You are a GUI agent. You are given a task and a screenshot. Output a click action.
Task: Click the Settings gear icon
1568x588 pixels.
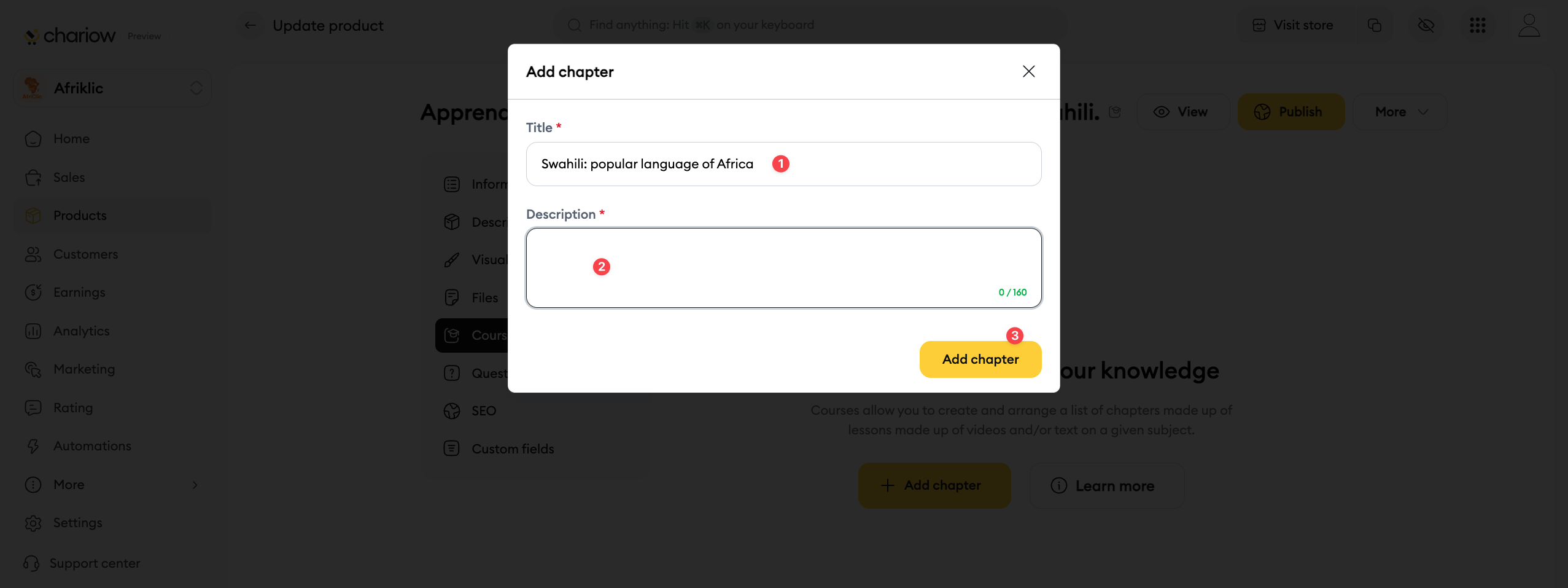tap(33, 523)
